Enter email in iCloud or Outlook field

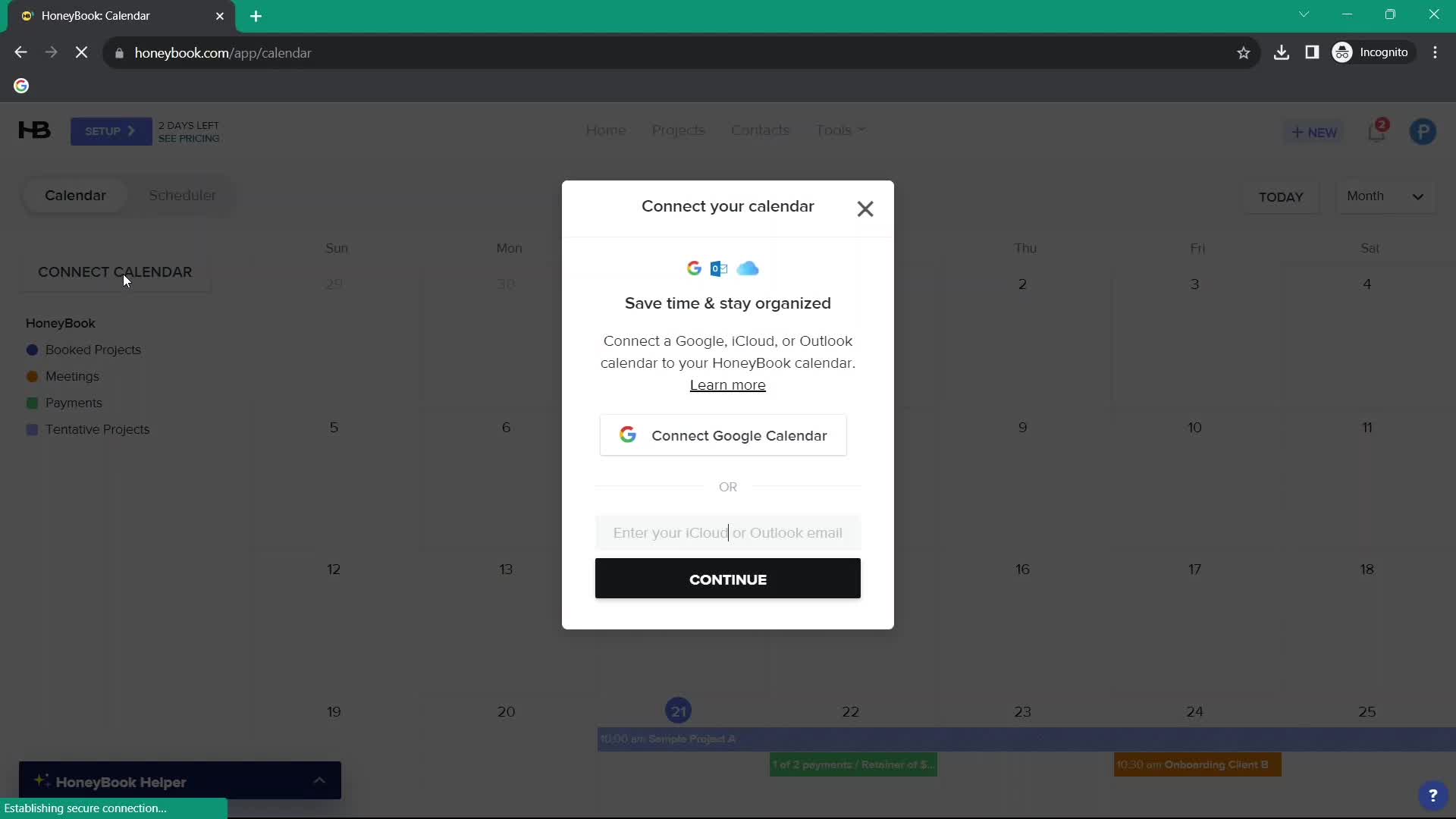727,532
